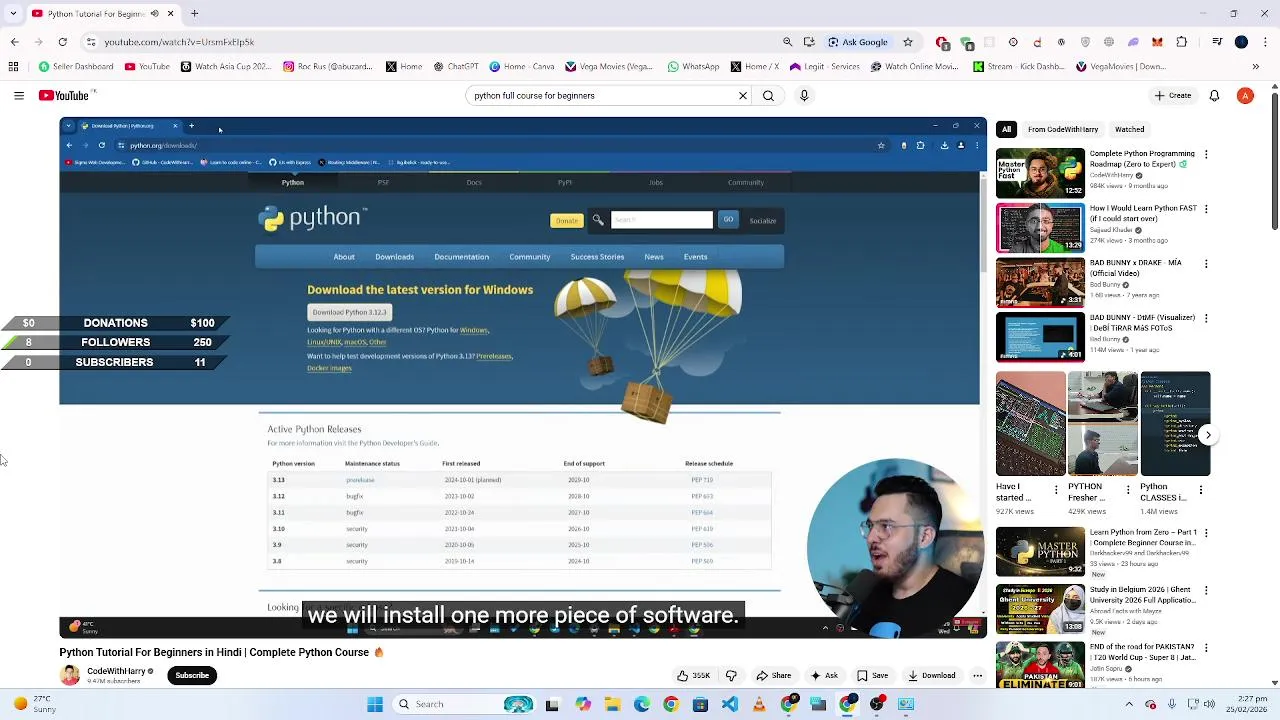Download the video
This screenshot has height=720, width=1280.
(932, 676)
